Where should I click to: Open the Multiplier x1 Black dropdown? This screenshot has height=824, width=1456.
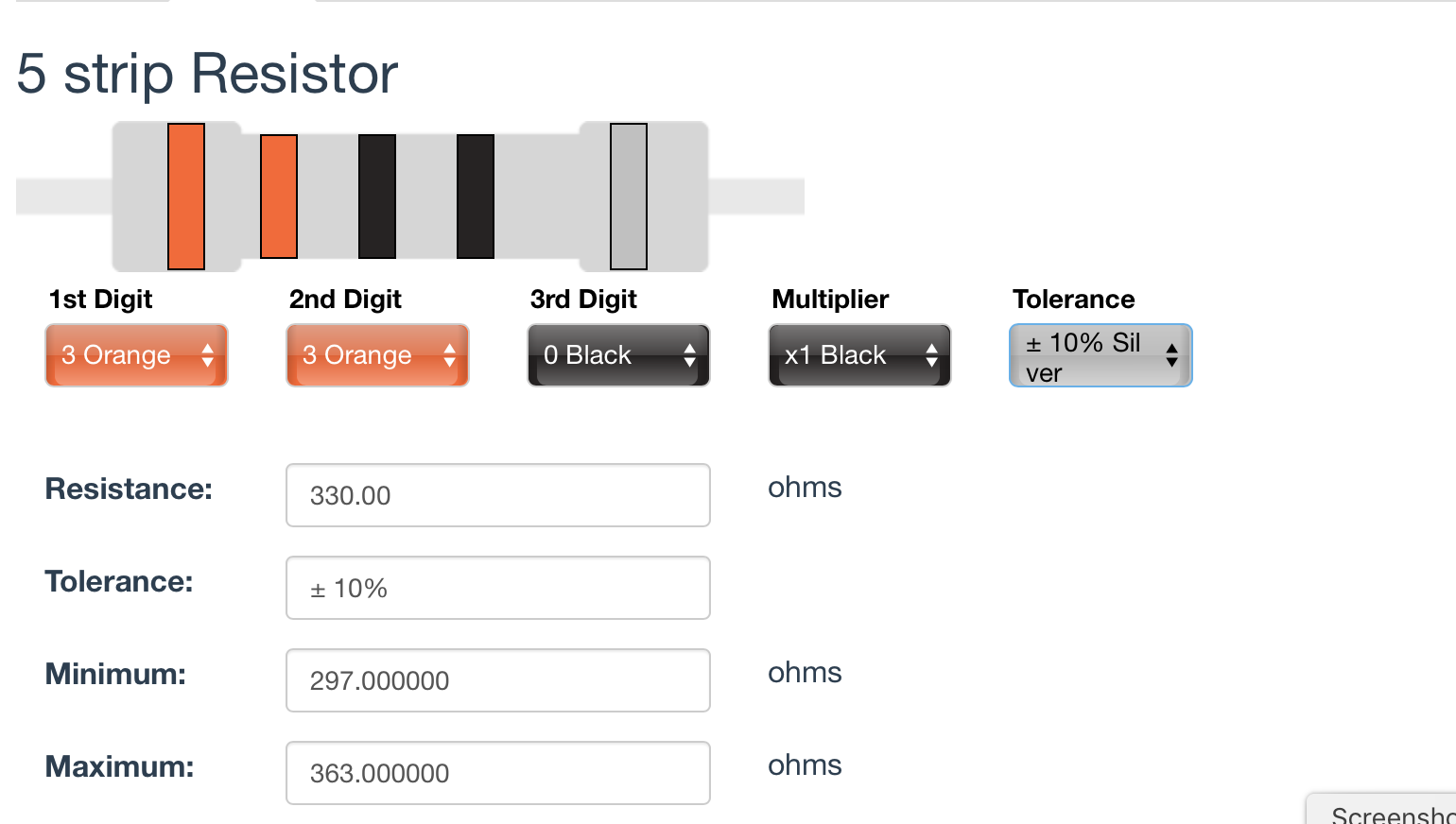click(859, 355)
